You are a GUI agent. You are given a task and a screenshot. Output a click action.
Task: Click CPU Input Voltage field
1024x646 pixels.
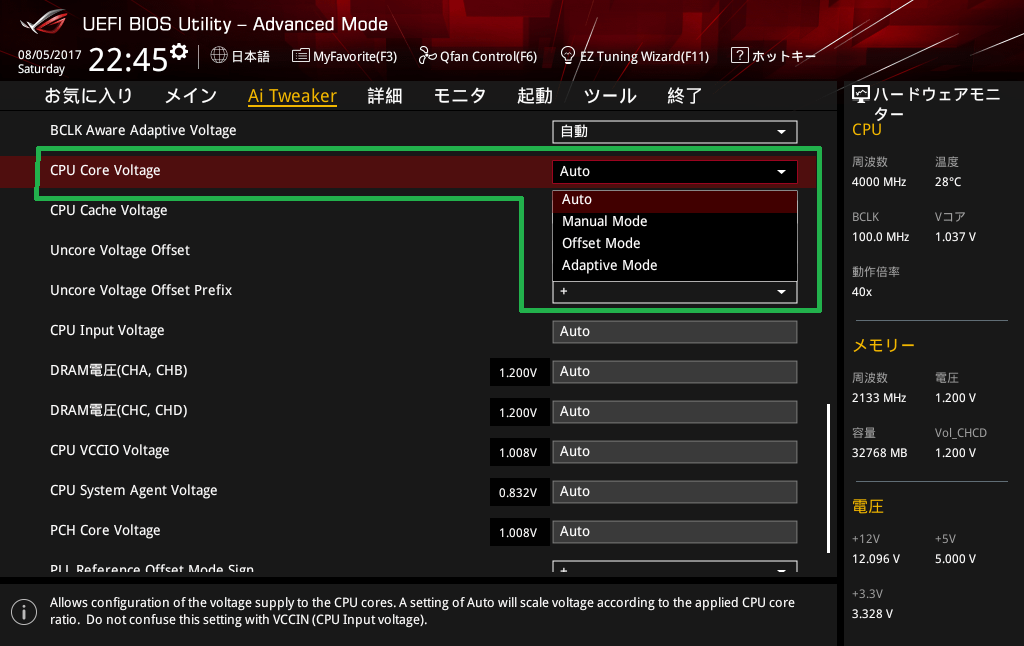coord(675,332)
